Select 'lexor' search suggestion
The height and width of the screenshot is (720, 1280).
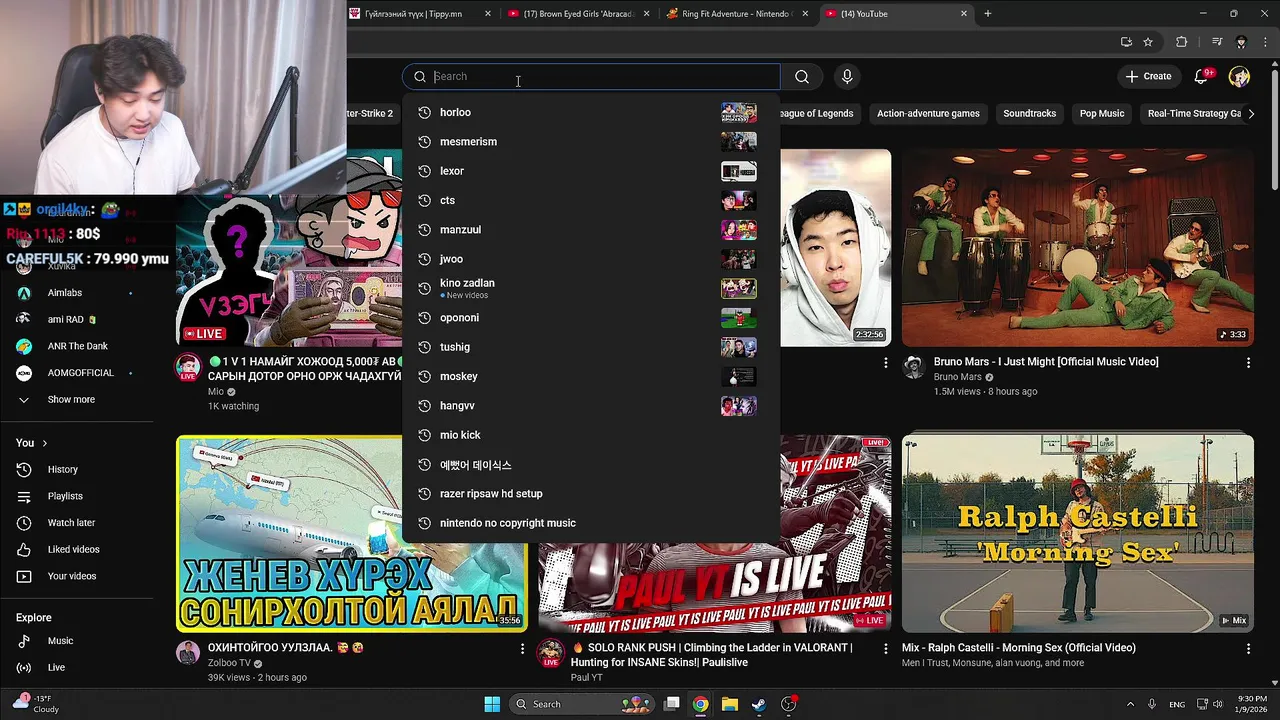[x=591, y=171]
